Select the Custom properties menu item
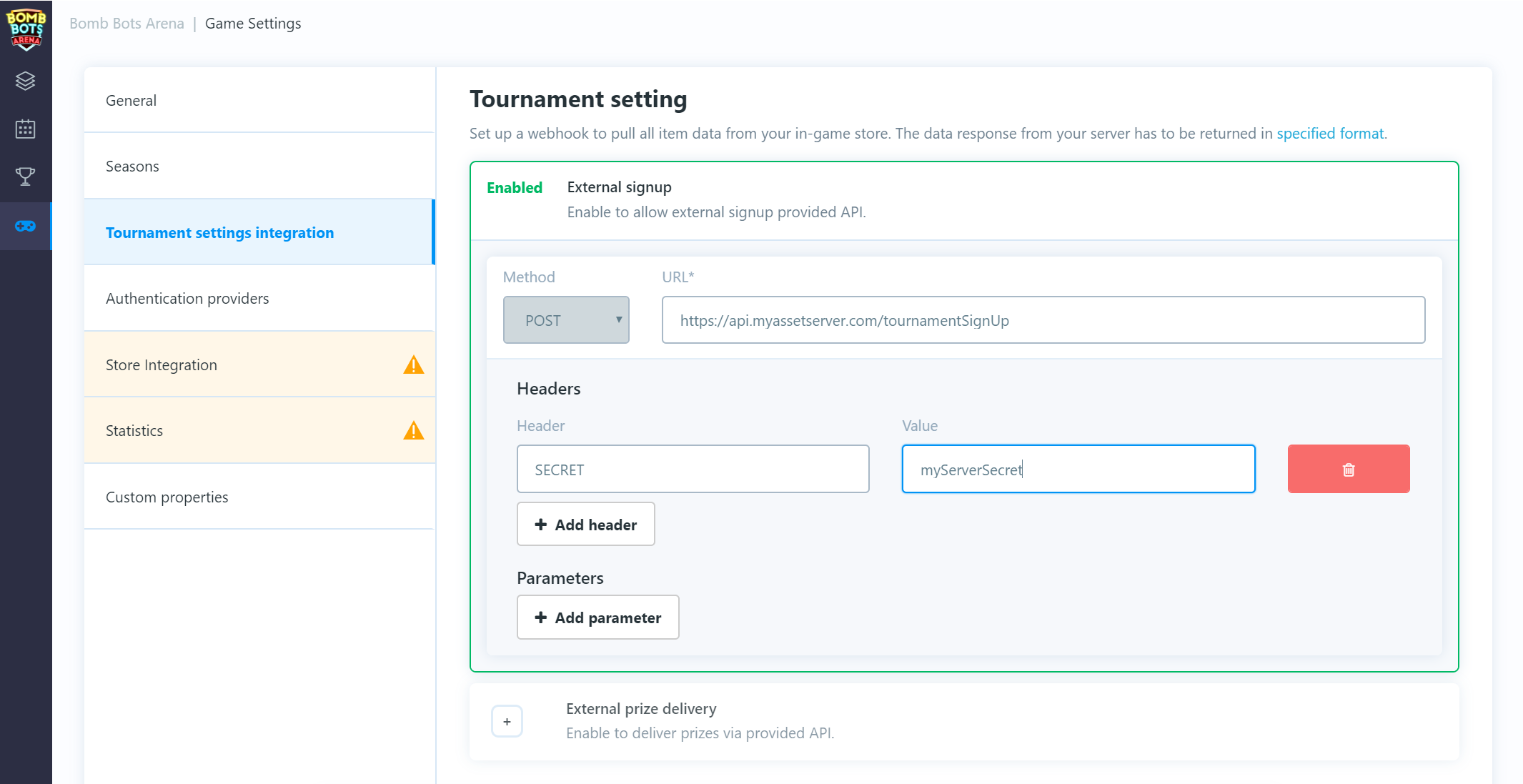The height and width of the screenshot is (784, 1523). click(x=167, y=496)
